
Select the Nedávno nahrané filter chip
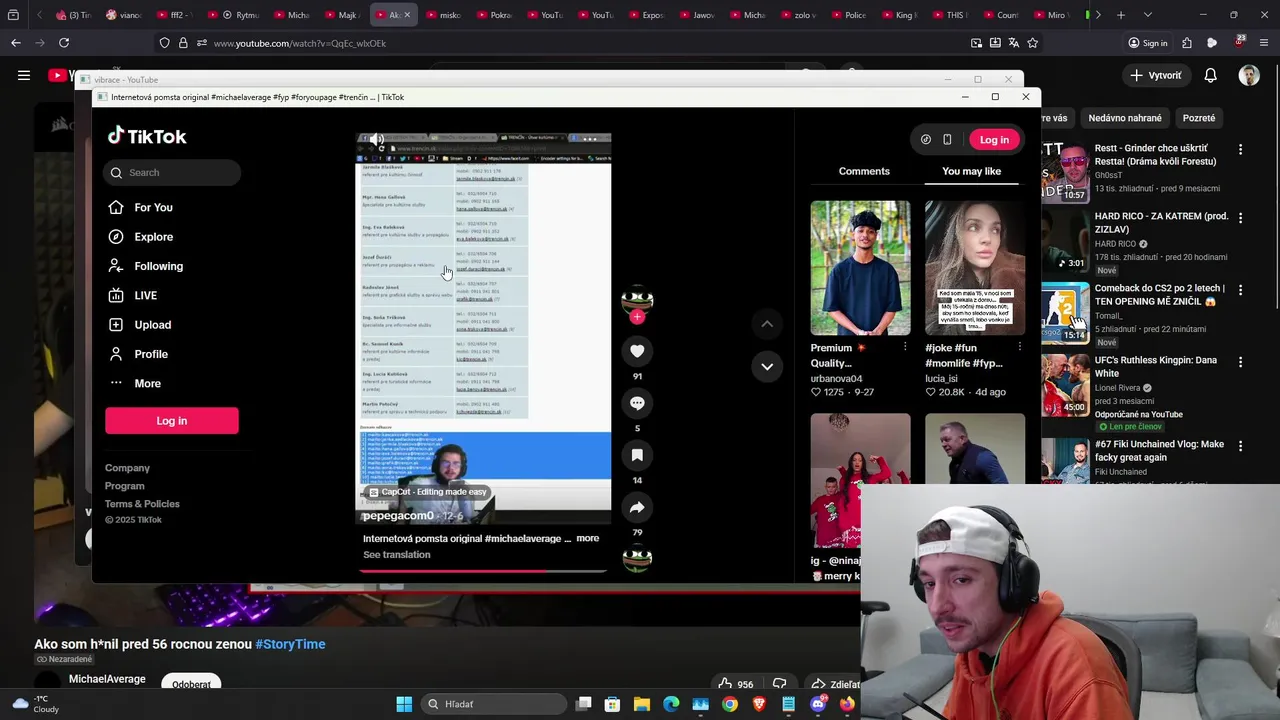[1125, 118]
